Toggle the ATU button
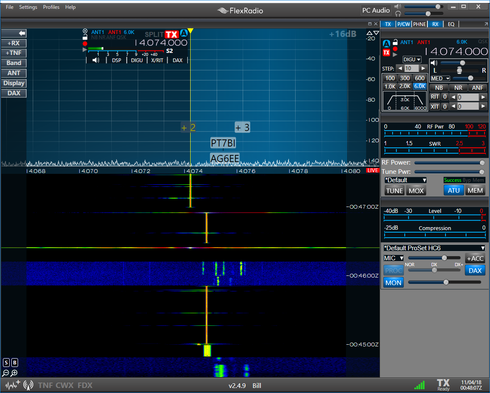490x393 pixels. 453,190
